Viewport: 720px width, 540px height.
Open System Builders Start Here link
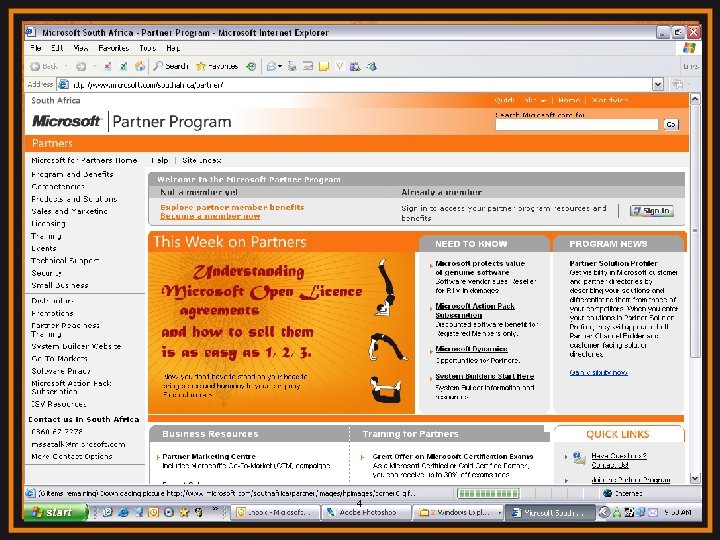pyautogui.click(x=484, y=377)
